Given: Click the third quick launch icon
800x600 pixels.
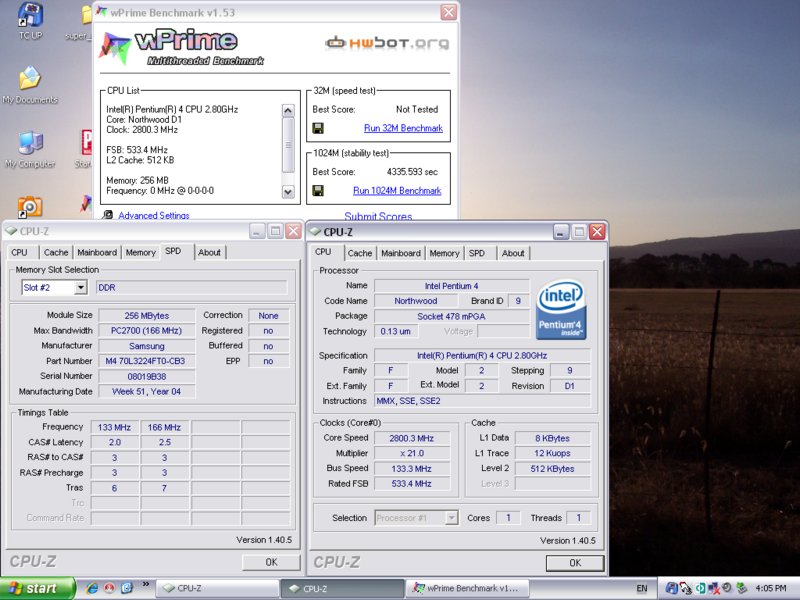Looking at the screenshot, I should (127, 588).
